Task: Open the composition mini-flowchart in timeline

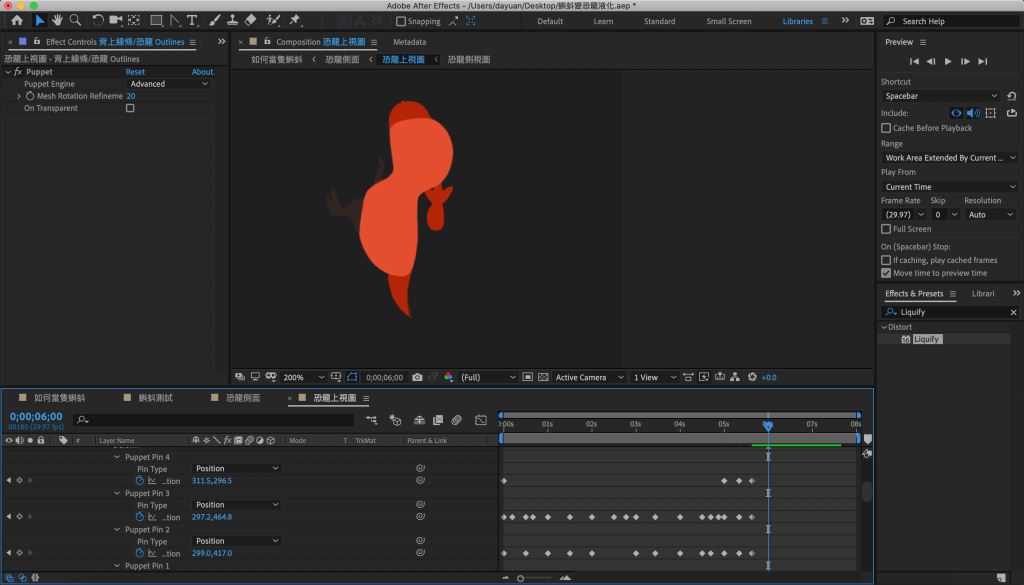Action: (x=372, y=420)
